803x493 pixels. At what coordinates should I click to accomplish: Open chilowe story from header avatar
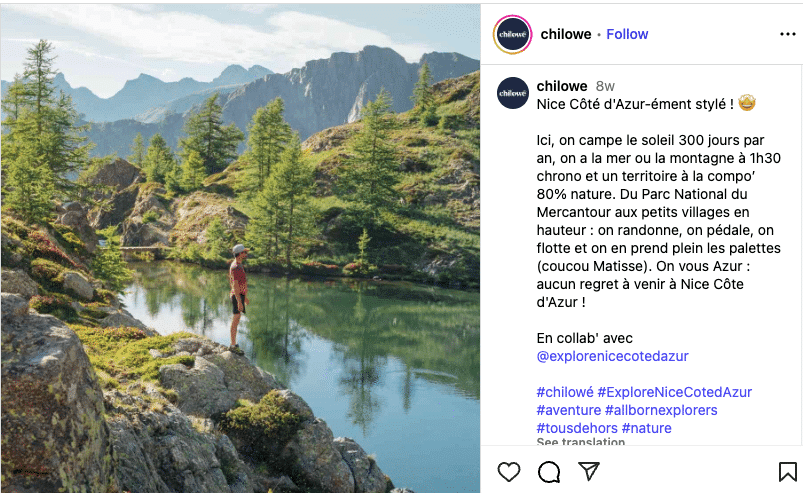(512, 34)
